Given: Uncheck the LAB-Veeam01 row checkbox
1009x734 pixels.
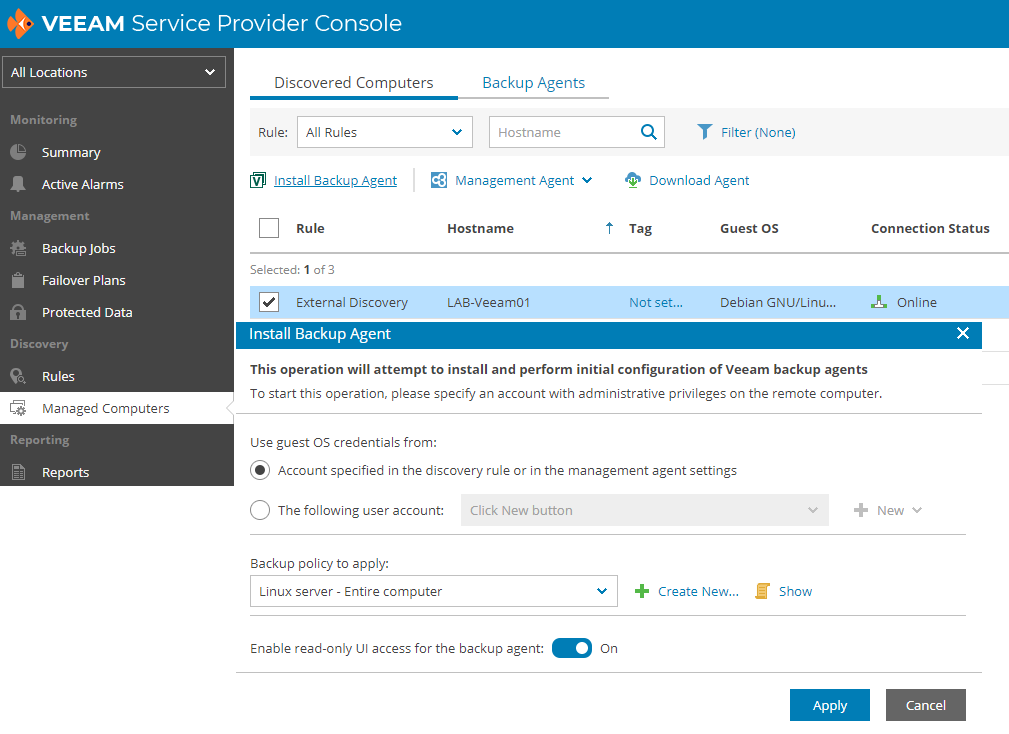Looking at the screenshot, I should click(x=269, y=302).
